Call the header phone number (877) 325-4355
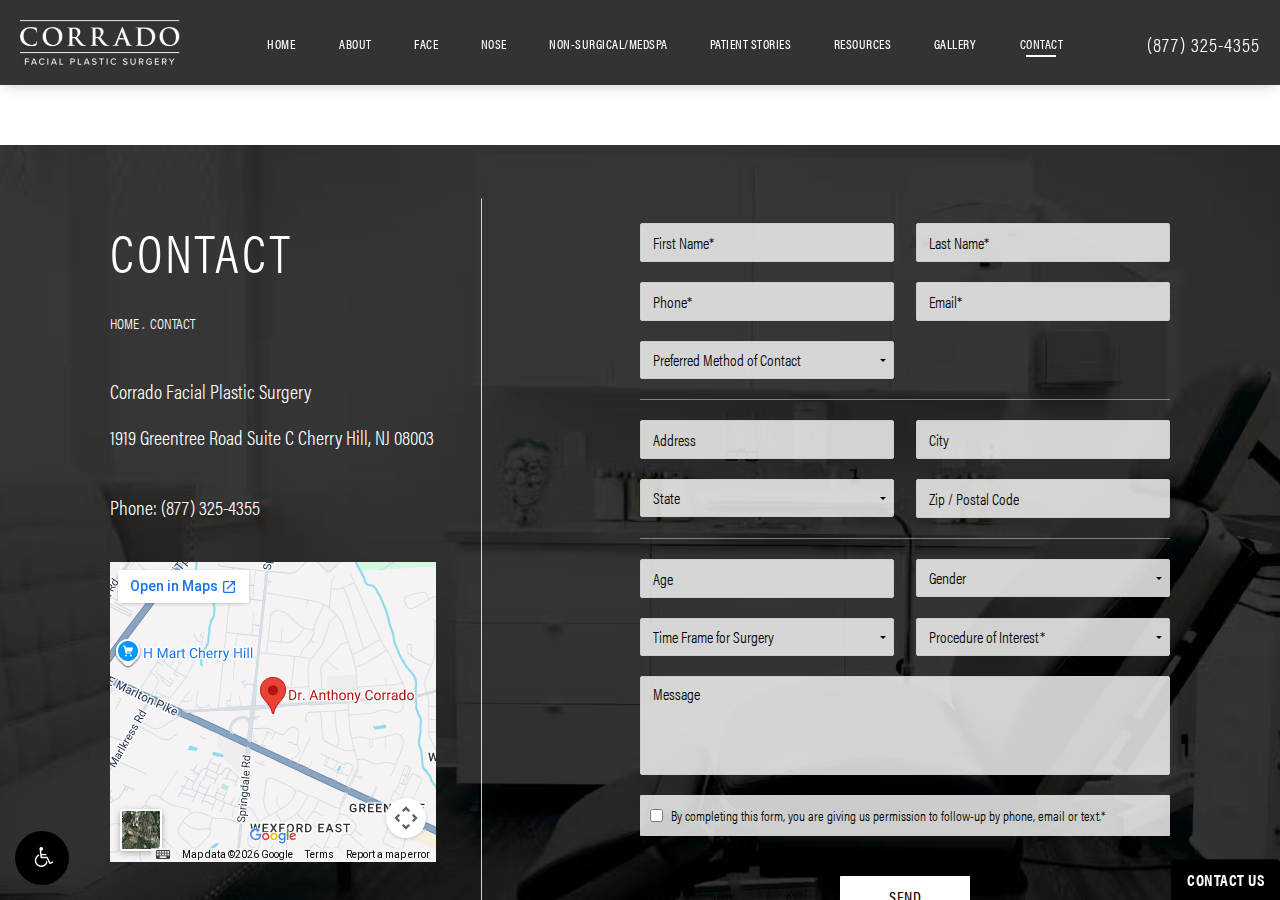Image resolution: width=1280 pixels, height=900 pixels. (1203, 45)
